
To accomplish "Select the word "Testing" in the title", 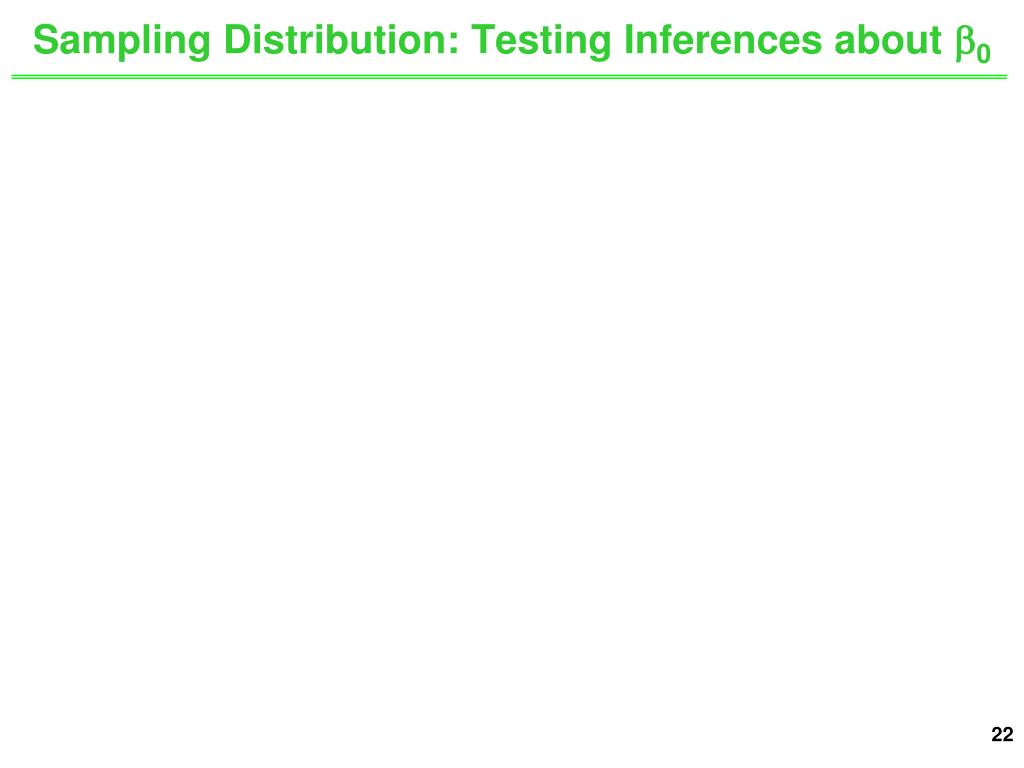I will tap(541, 42).
